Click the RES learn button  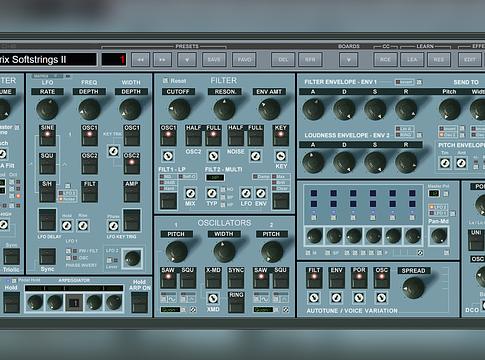click(439, 60)
